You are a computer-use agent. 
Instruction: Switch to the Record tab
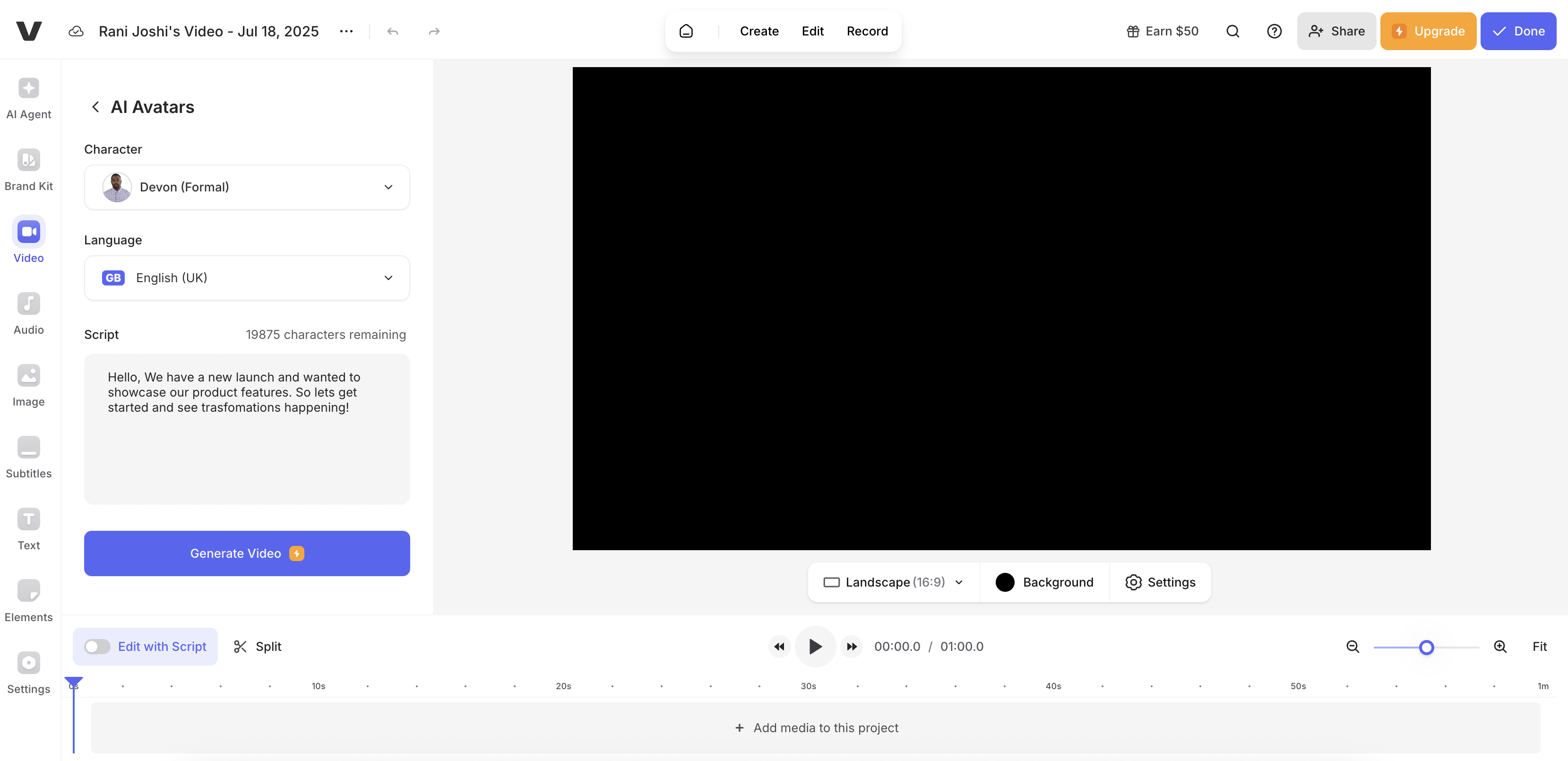click(x=867, y=31)
